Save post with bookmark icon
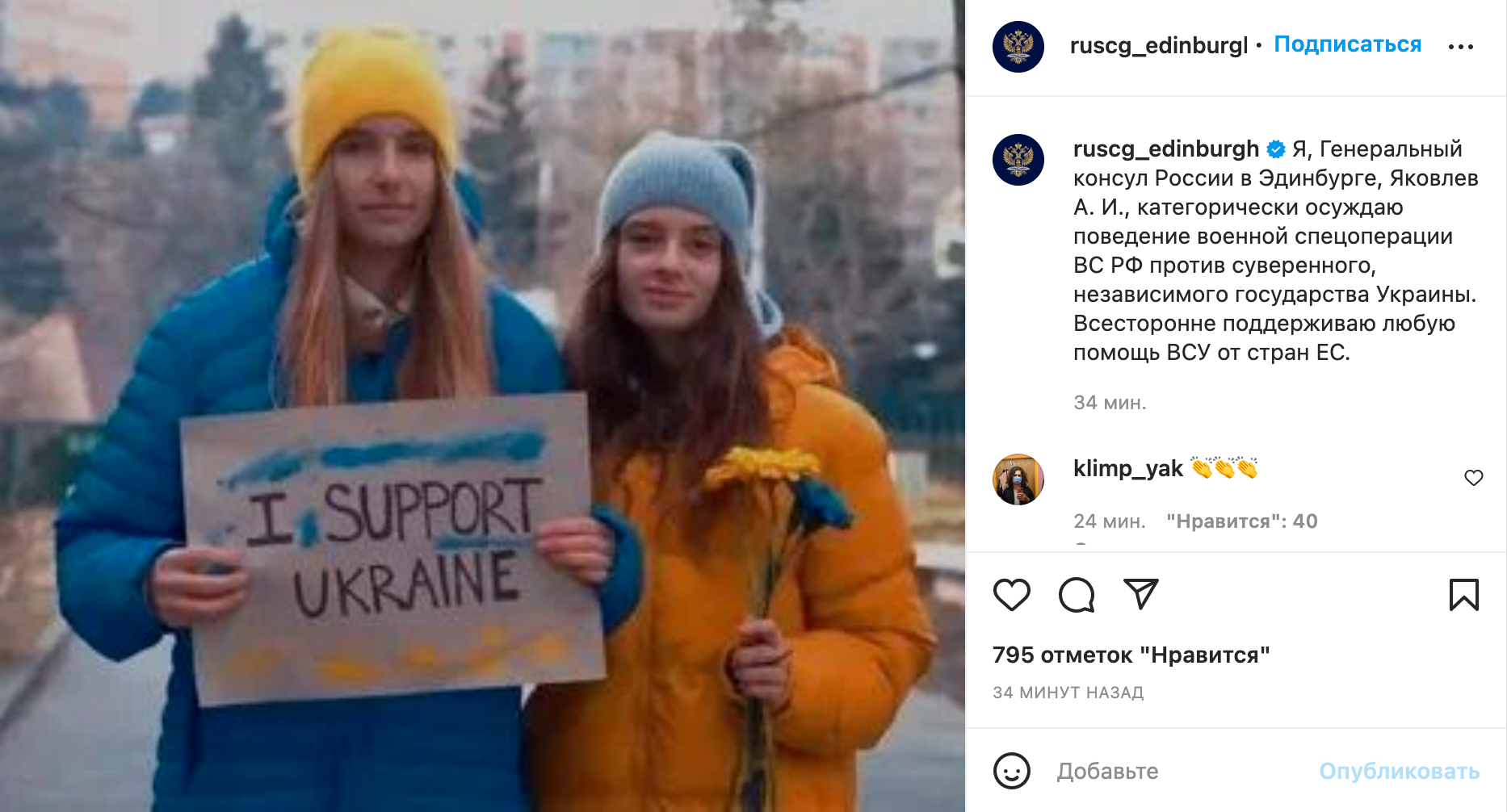1507x812 pixels. click(x=1463, y=595)
